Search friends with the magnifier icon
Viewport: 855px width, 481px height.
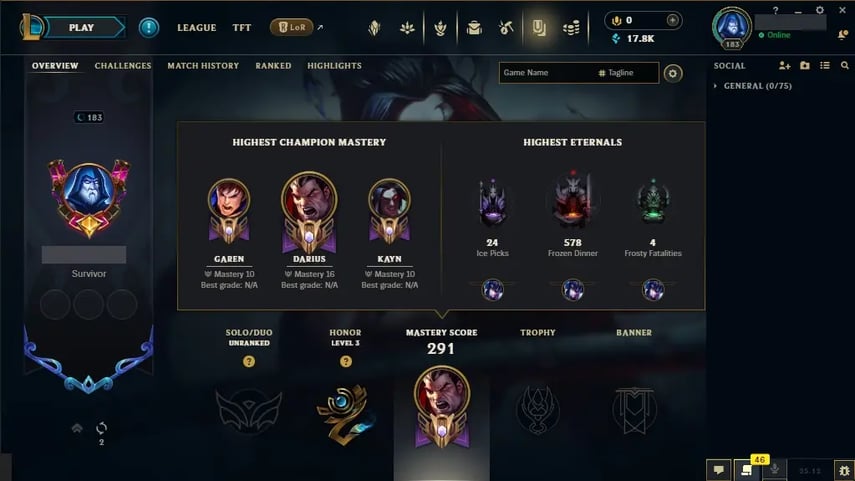tap(845, 65)
